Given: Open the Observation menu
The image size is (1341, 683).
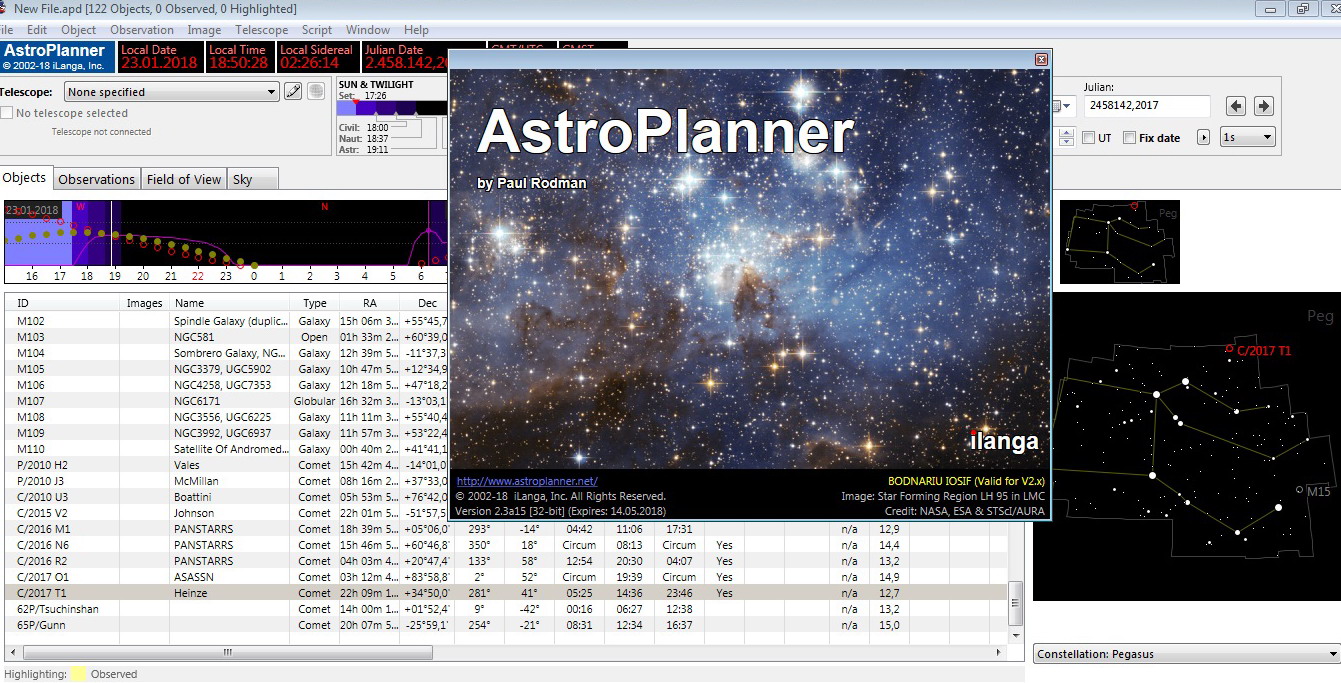Looking at the screenshot, I should (142, 30).
